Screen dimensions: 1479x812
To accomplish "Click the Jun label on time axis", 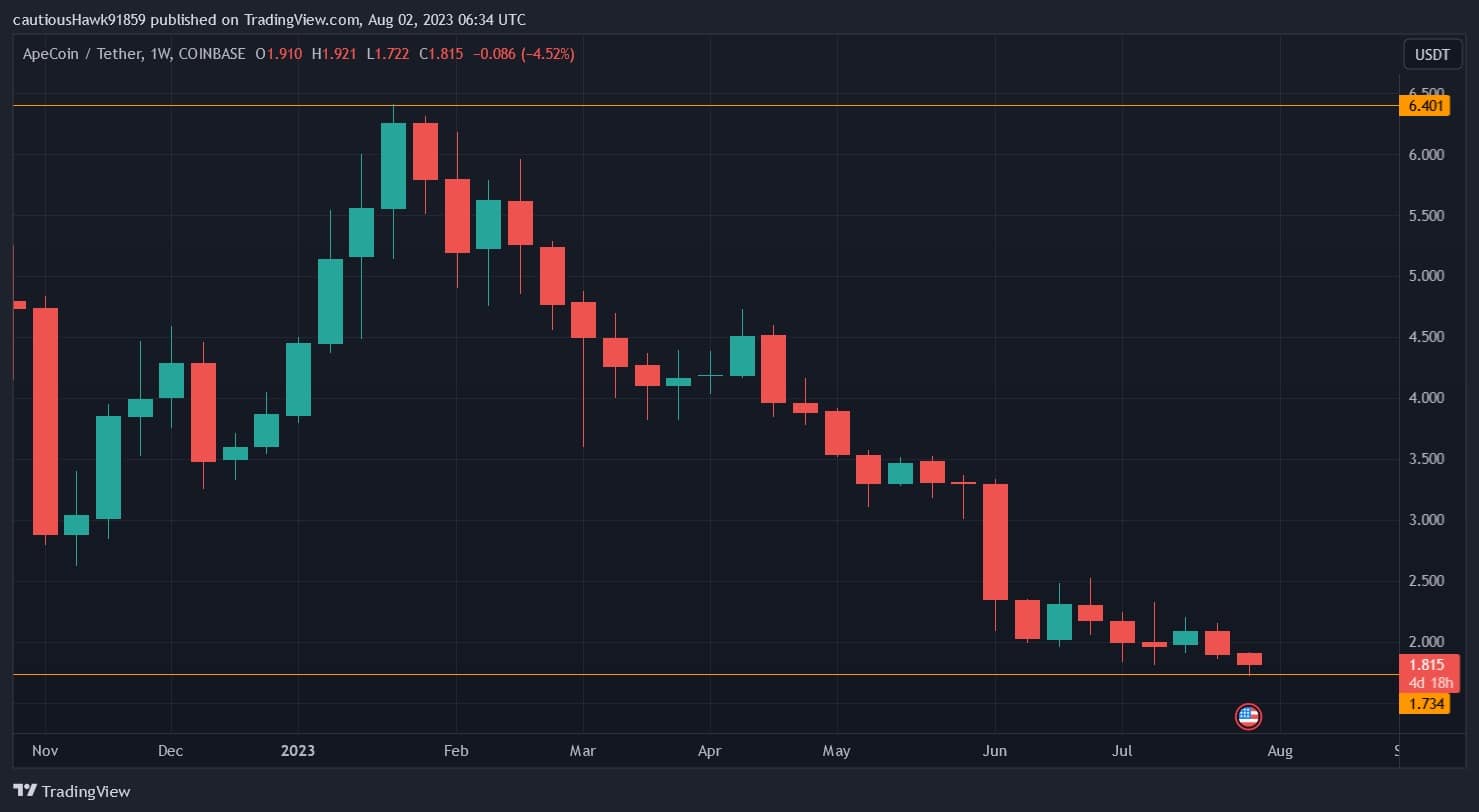I will click(x=995, y=750).
